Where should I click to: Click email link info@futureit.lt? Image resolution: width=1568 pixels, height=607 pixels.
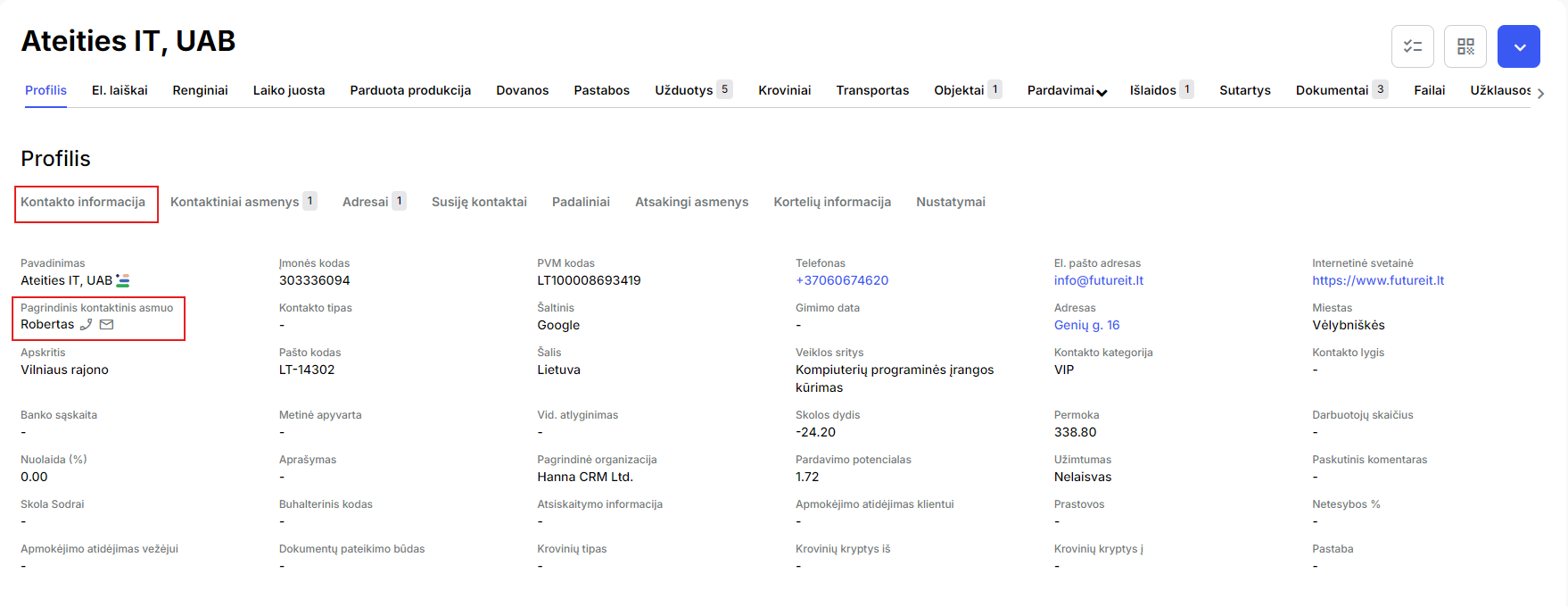[1099, 280]
